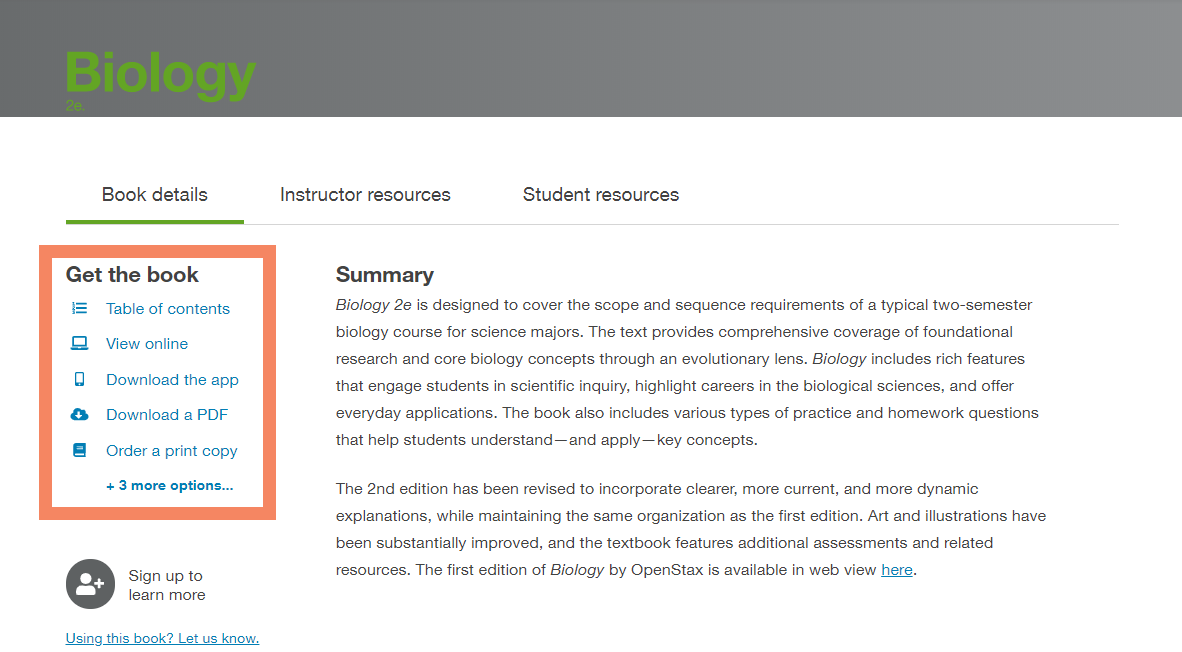Image resolution: width=1182 pixels, height=652 pixels.
Task: Switch to the Student resources tab
Action: pos(600,194)
